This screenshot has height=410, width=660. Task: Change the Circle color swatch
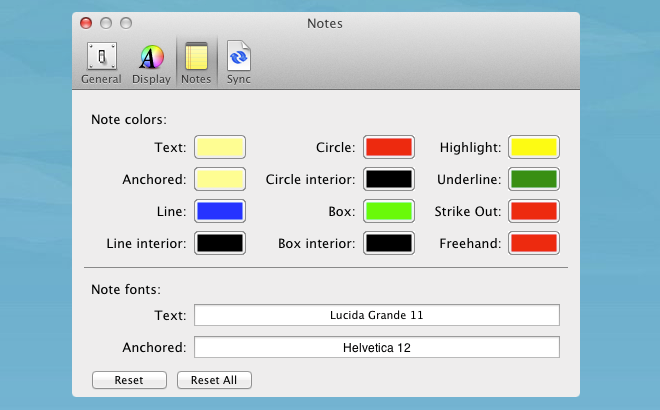click(x=389, y=147)
